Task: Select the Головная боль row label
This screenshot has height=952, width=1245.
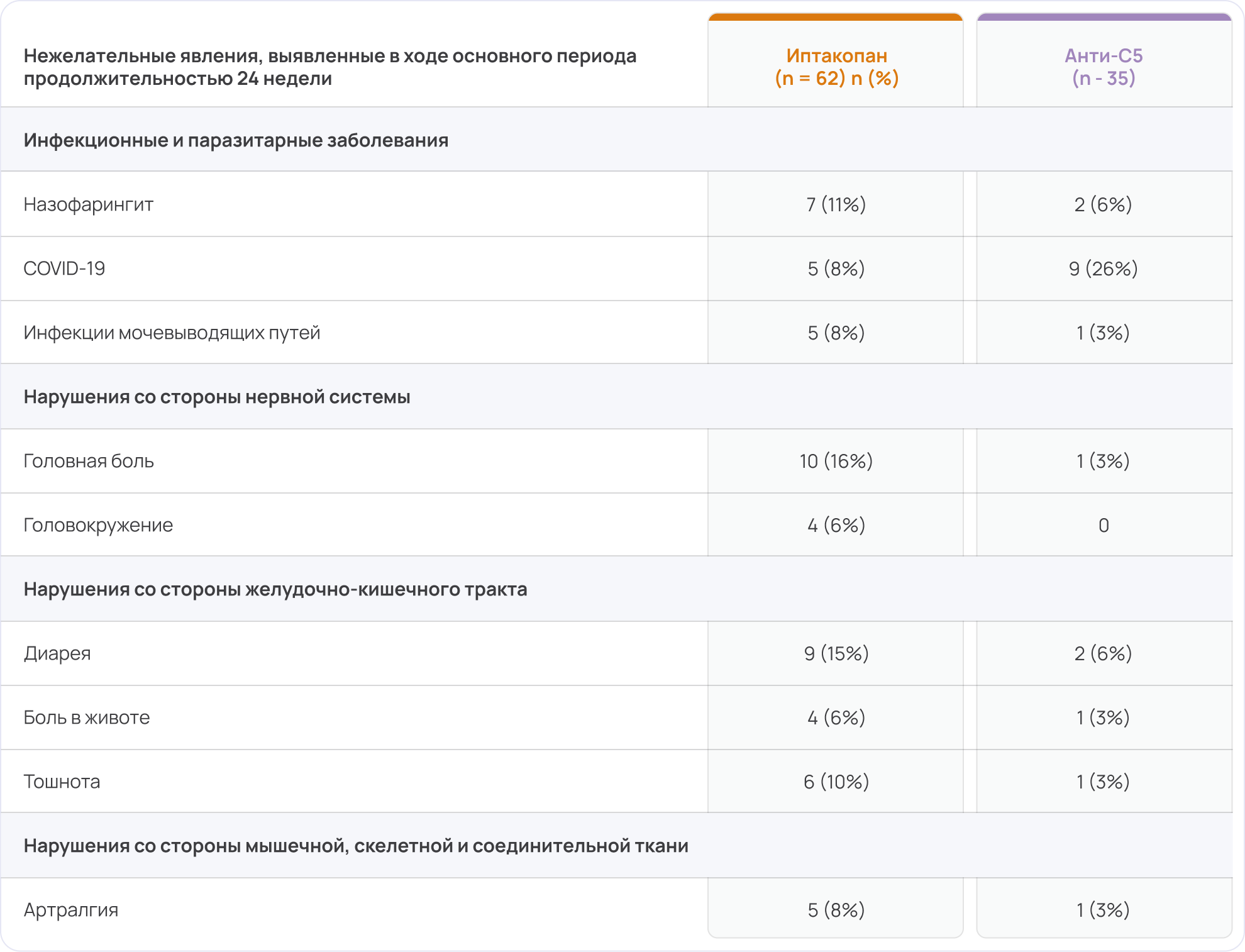Action: [x=89, y=461]
